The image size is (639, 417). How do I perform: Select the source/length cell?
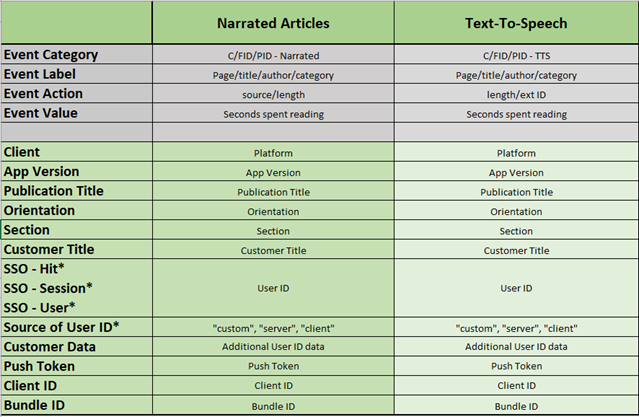point(273,93)
